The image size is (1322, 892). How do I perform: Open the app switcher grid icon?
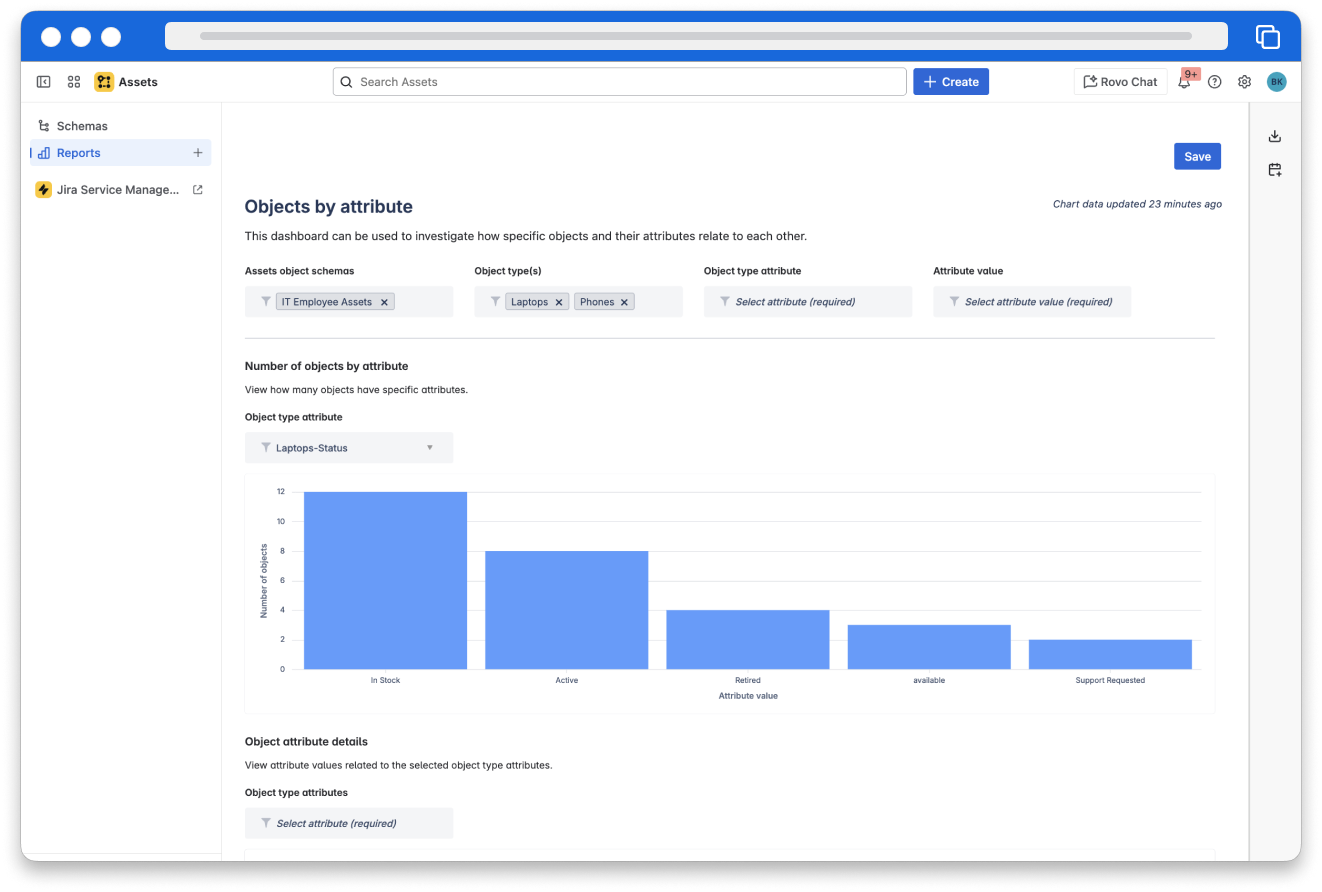tap(74, 82)
